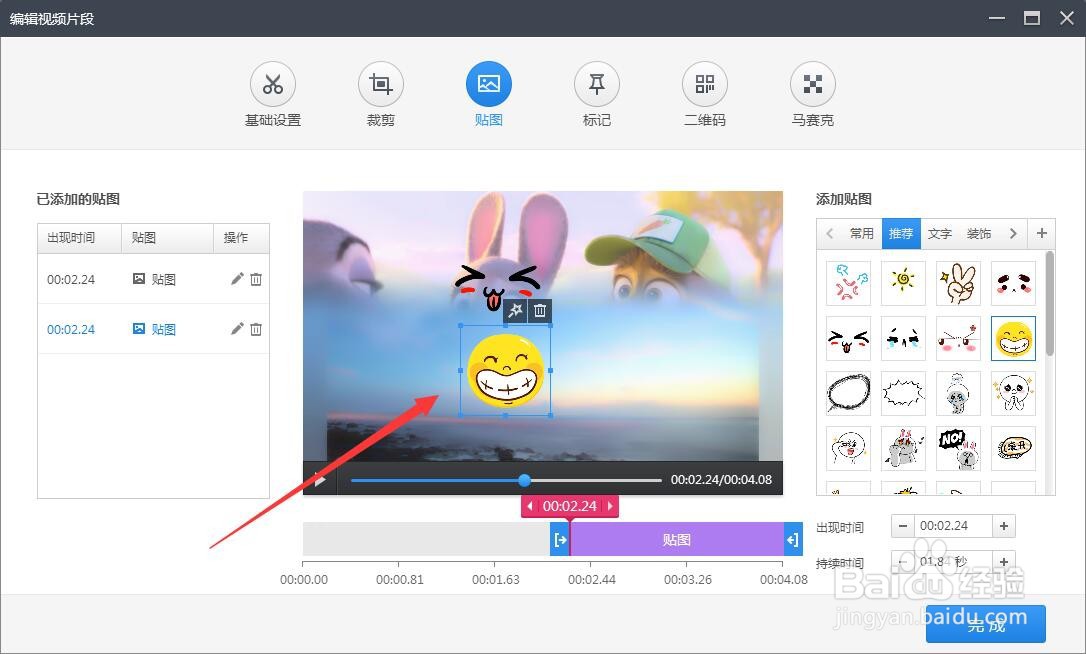Decrease 出现时间 with minus button

coord(902,526)
